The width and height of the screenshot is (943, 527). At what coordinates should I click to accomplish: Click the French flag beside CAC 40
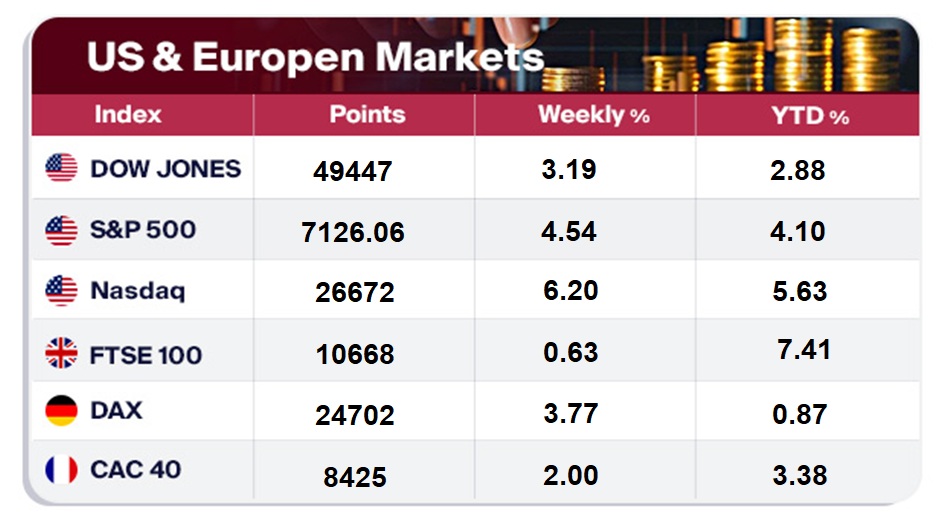click(61, 469)
